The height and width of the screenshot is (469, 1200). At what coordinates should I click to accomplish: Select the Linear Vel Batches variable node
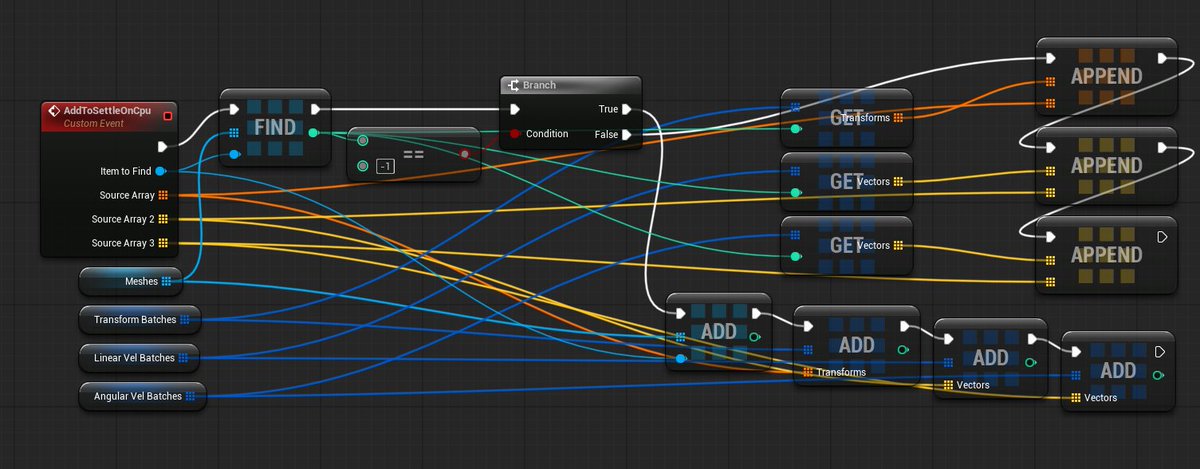(x=140, y=357)
